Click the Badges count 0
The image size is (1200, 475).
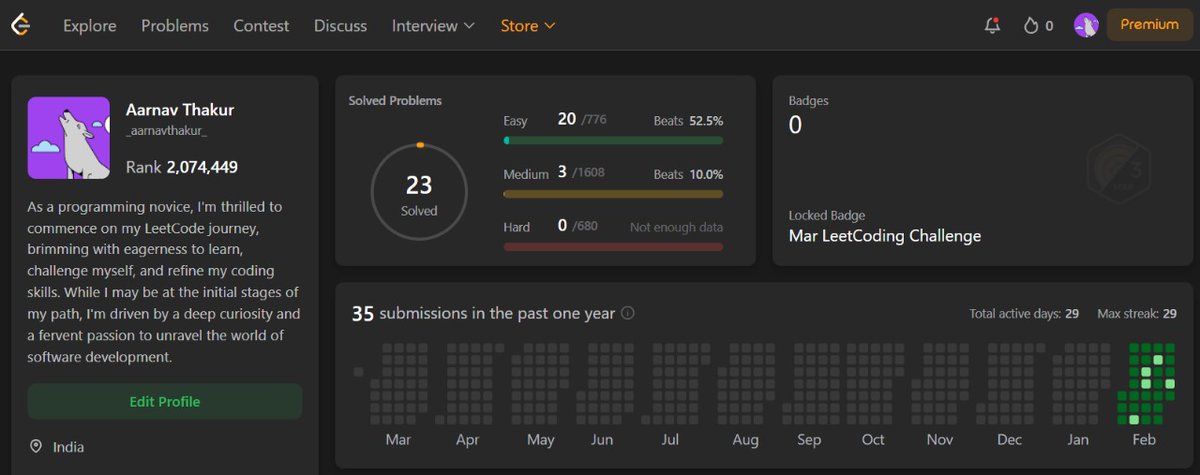tap(796, 125)
